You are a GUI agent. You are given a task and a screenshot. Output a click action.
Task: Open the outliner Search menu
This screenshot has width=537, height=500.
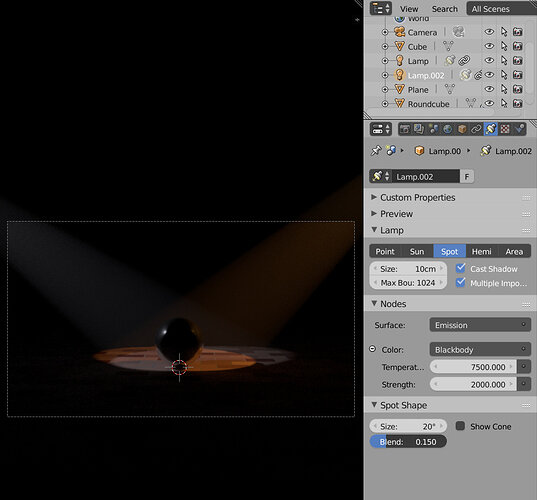[x=445, y=9]
